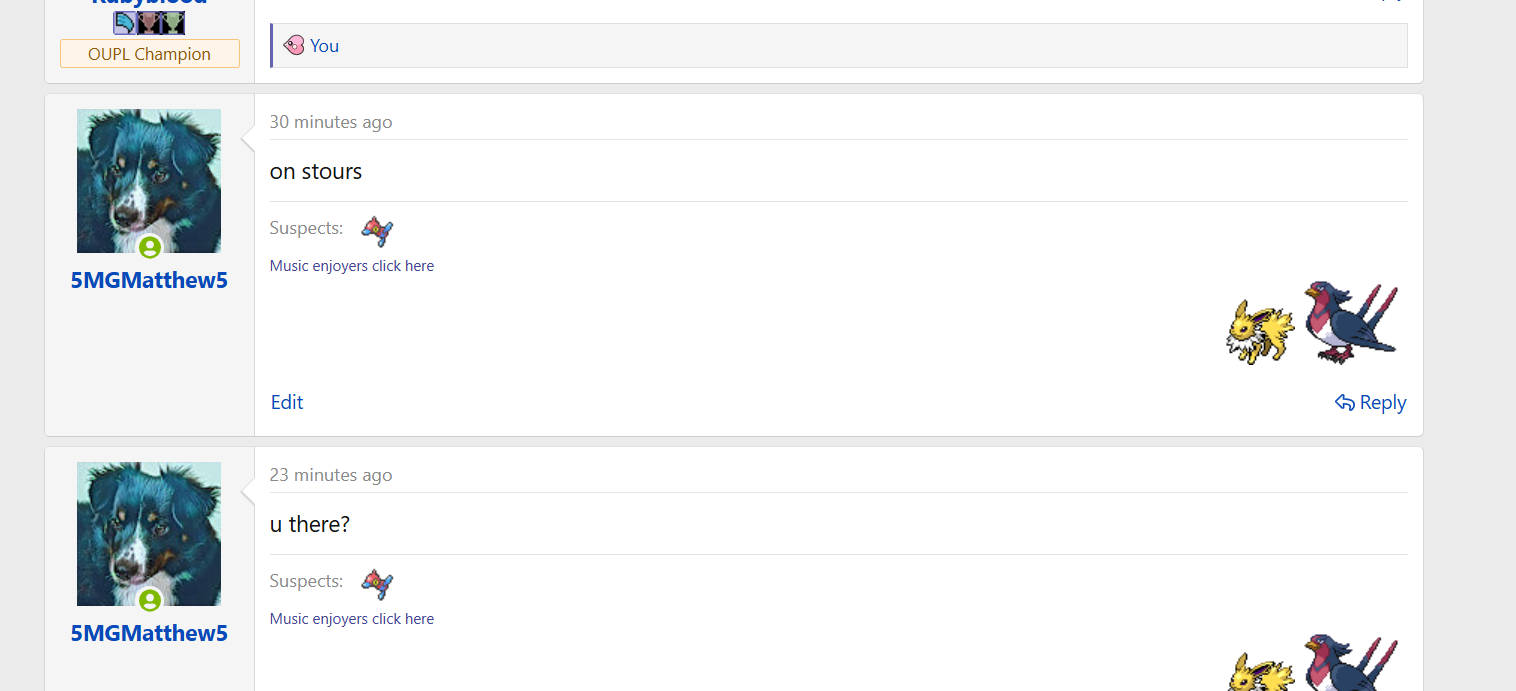This screenshot has height=691, width=1516.
Task: Click the dog avatar on the 'u there?' post
Action: pyautogui.click(x=149, y=534)
